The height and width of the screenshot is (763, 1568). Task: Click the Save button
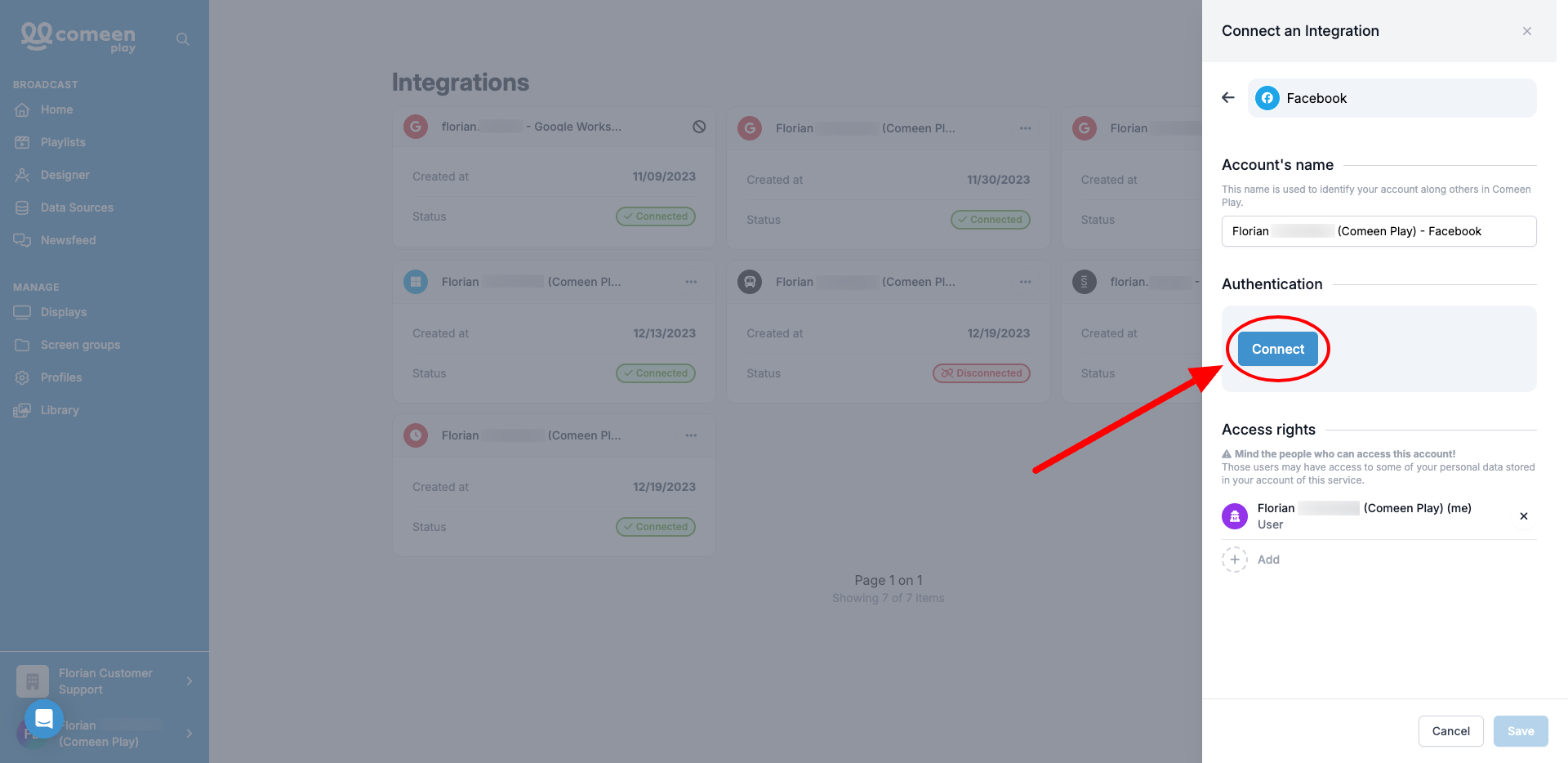point(1520,731)
